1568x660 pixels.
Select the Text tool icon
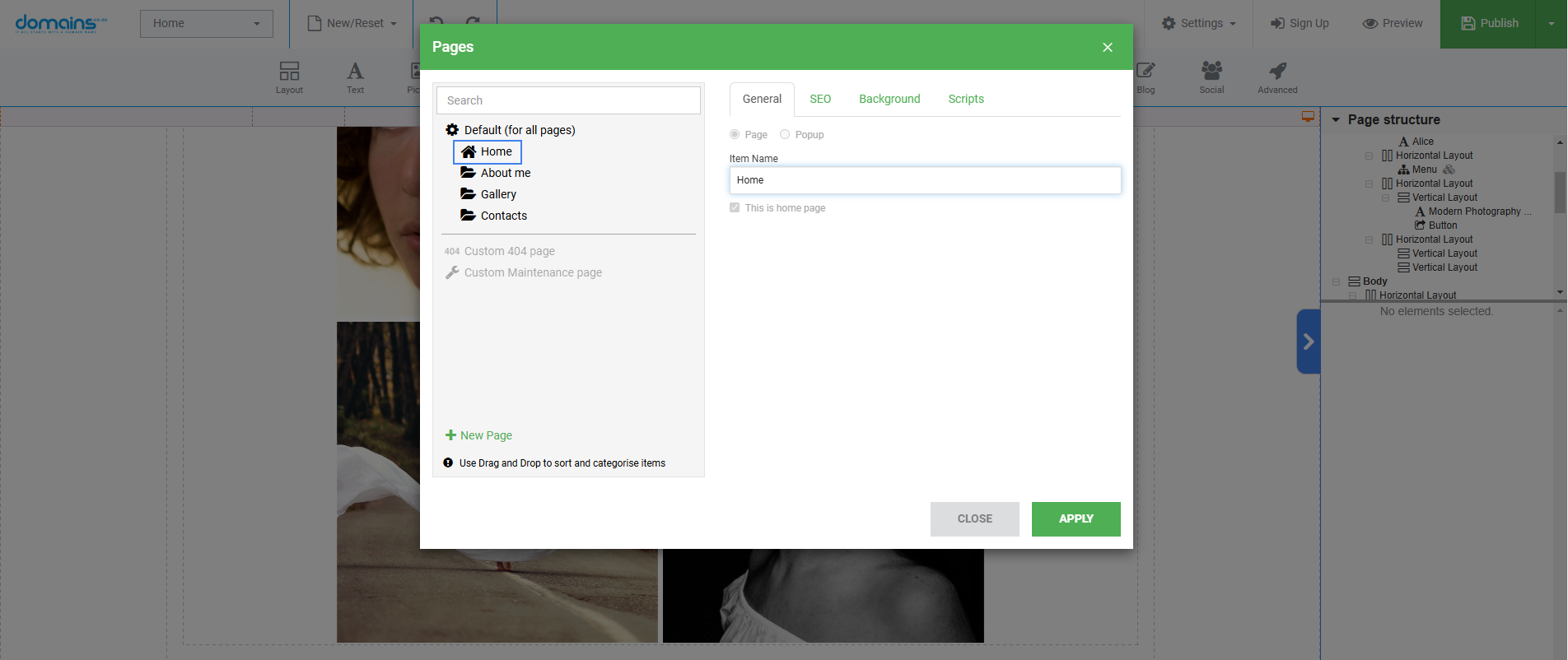[355, 72]
